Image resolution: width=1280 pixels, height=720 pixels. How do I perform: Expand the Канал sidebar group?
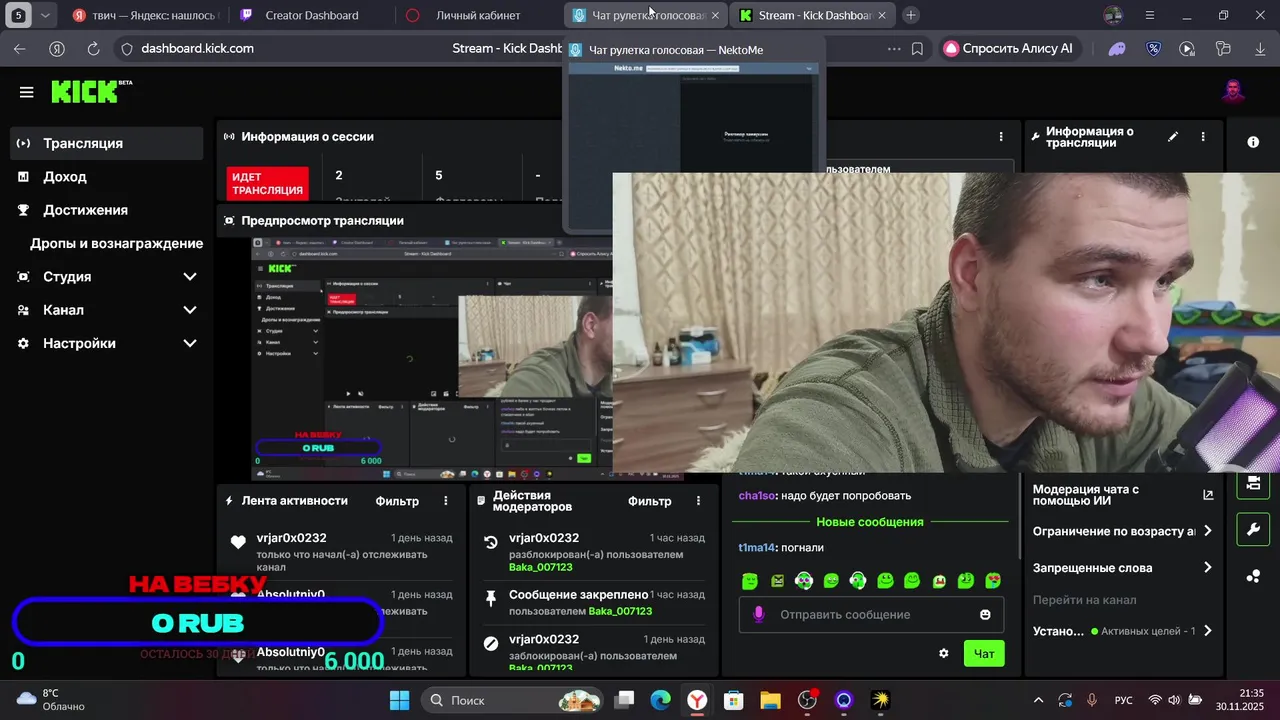coord(107,310)
